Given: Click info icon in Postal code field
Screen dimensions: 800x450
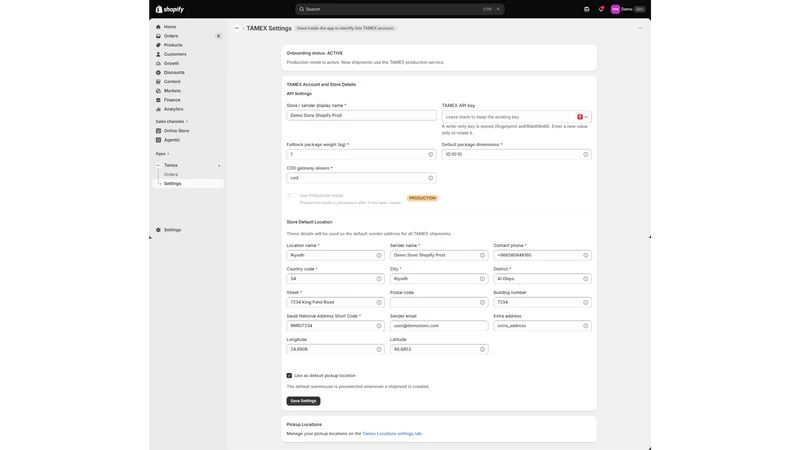Looking at the screenshot, I should coord(482,302).
